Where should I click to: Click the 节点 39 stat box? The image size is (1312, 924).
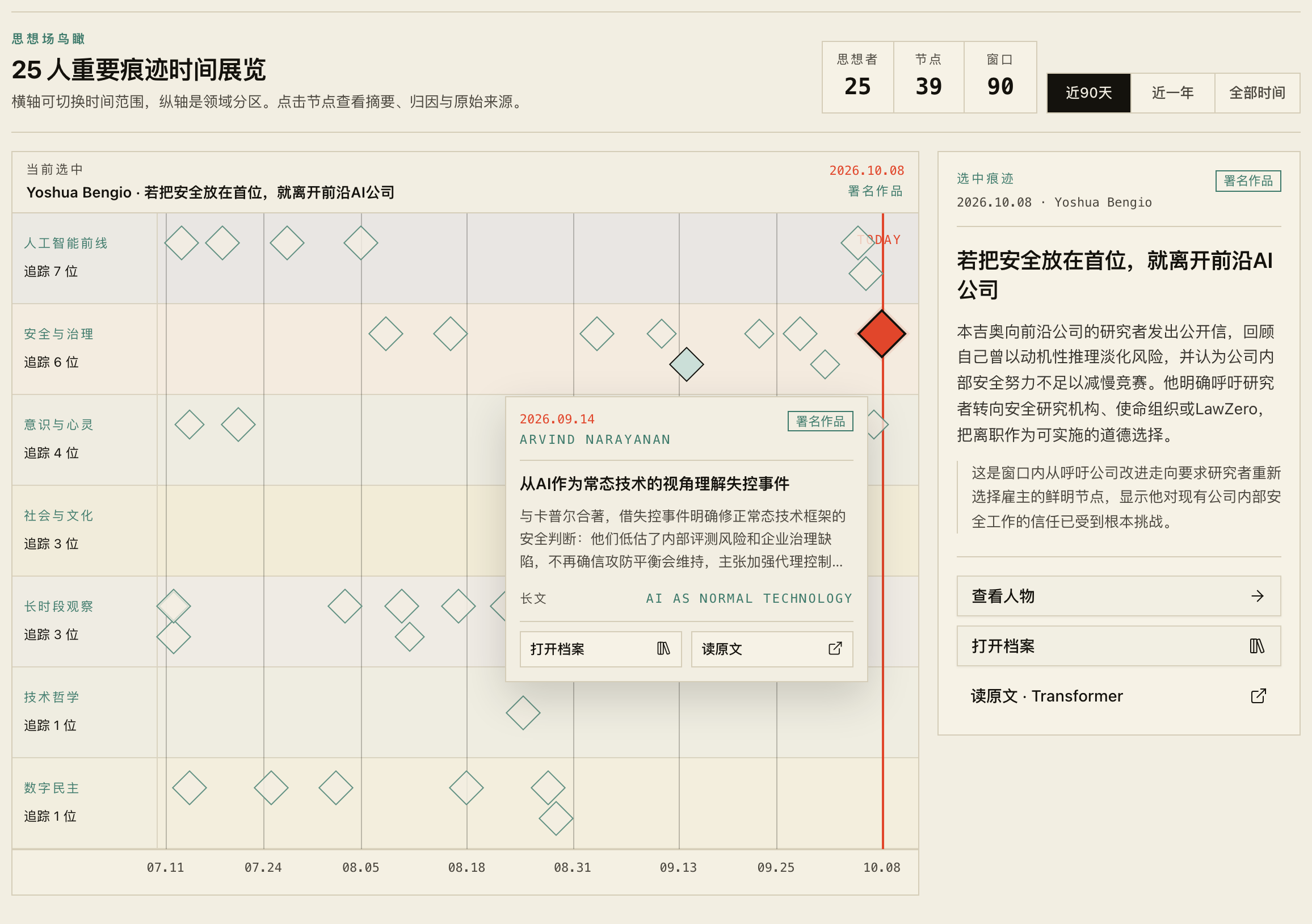click(928, 77)
